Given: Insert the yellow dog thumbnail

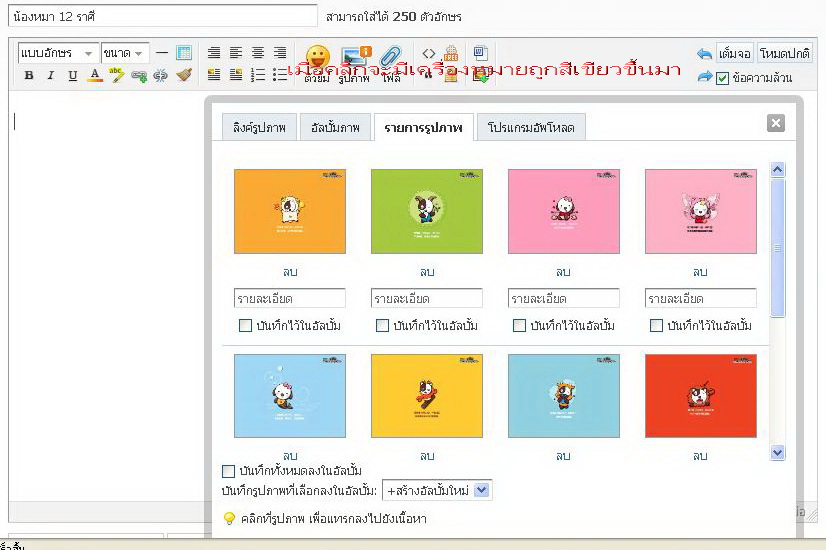Looking at the screenshot, I should [427, 396].
